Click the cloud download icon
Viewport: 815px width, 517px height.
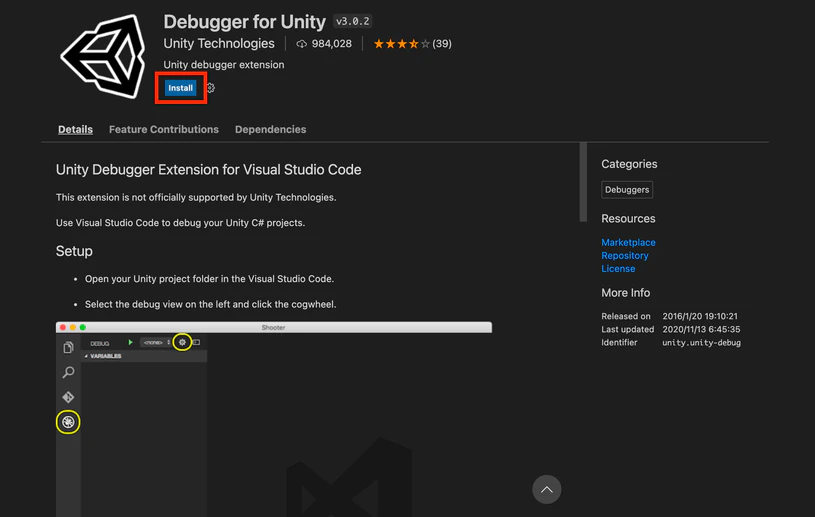point(301,44)
